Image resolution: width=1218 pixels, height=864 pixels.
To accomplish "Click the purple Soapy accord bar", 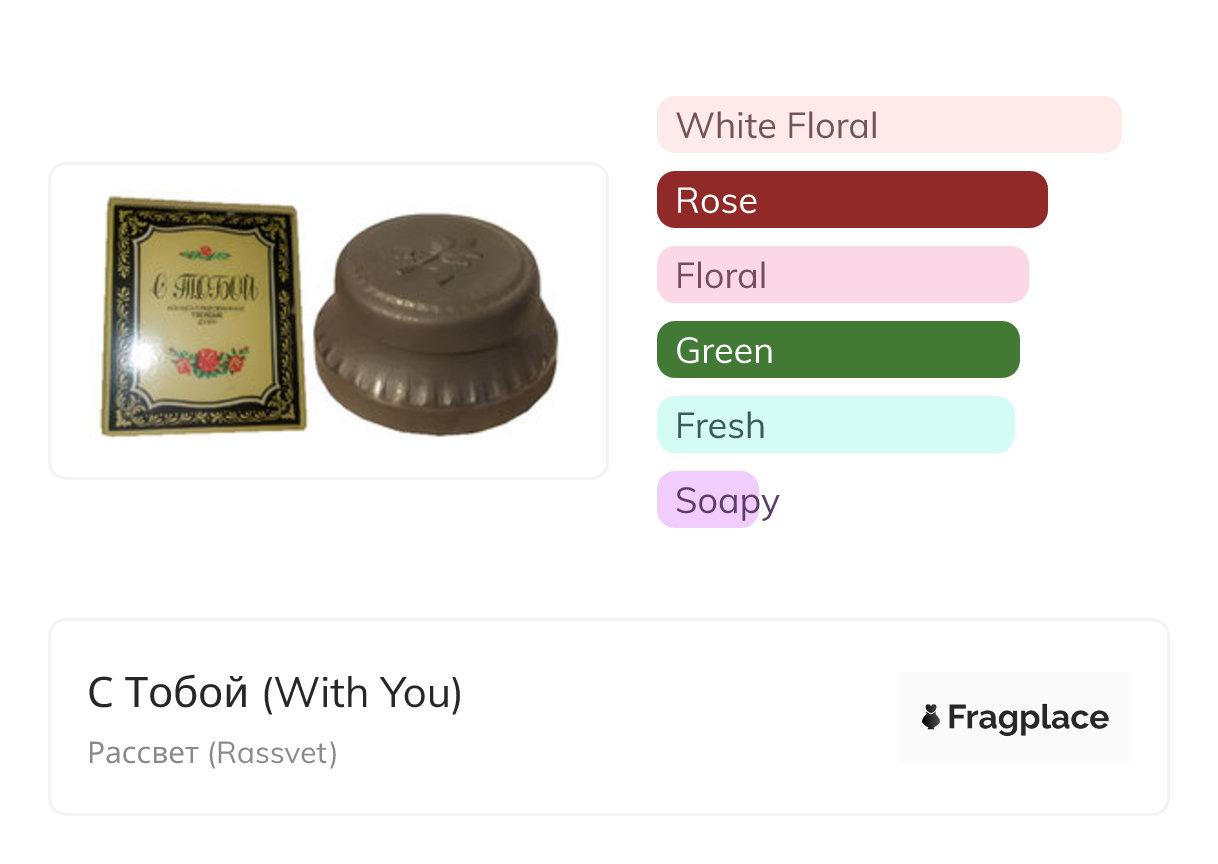I will (x=708, y=500).
